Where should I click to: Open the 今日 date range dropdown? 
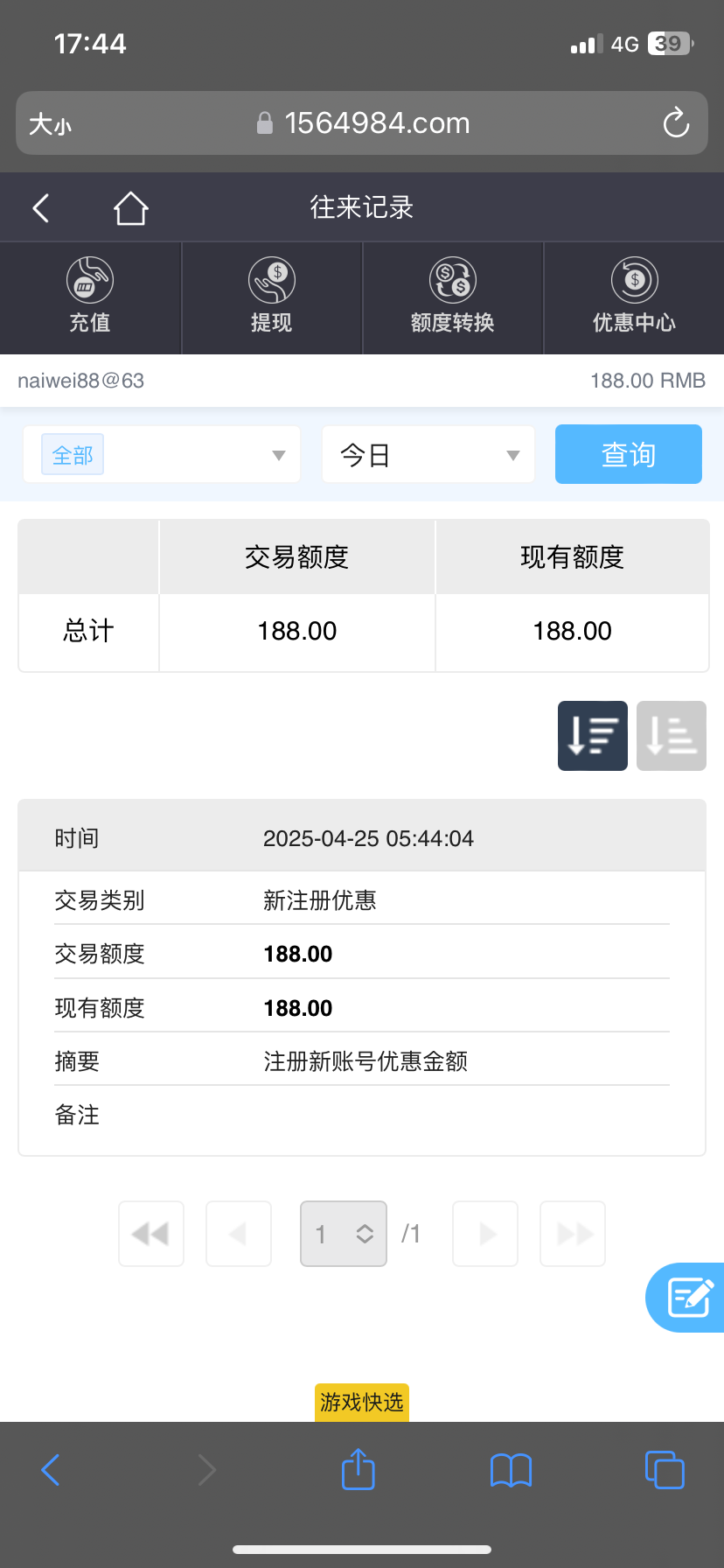[428, 455]
